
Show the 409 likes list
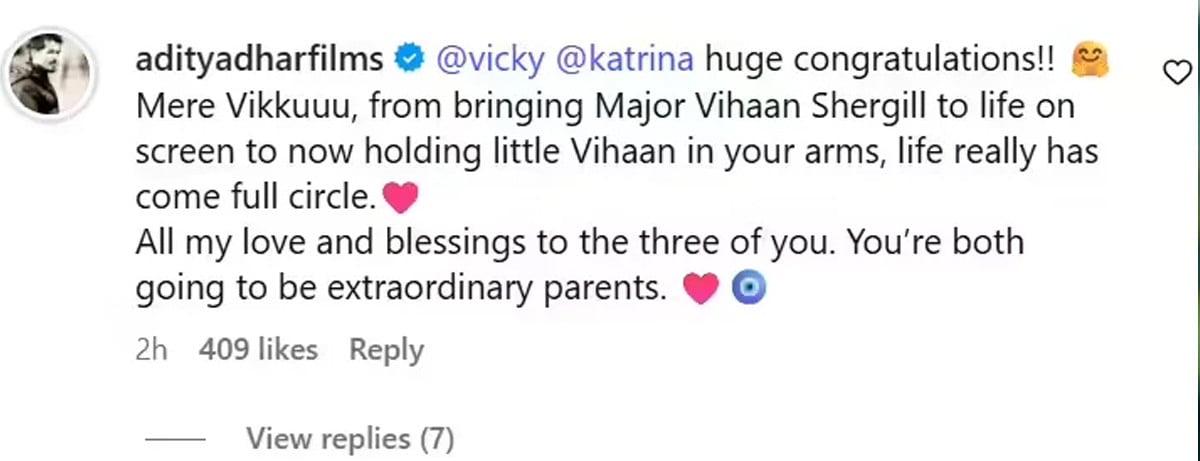pos(258,350)
